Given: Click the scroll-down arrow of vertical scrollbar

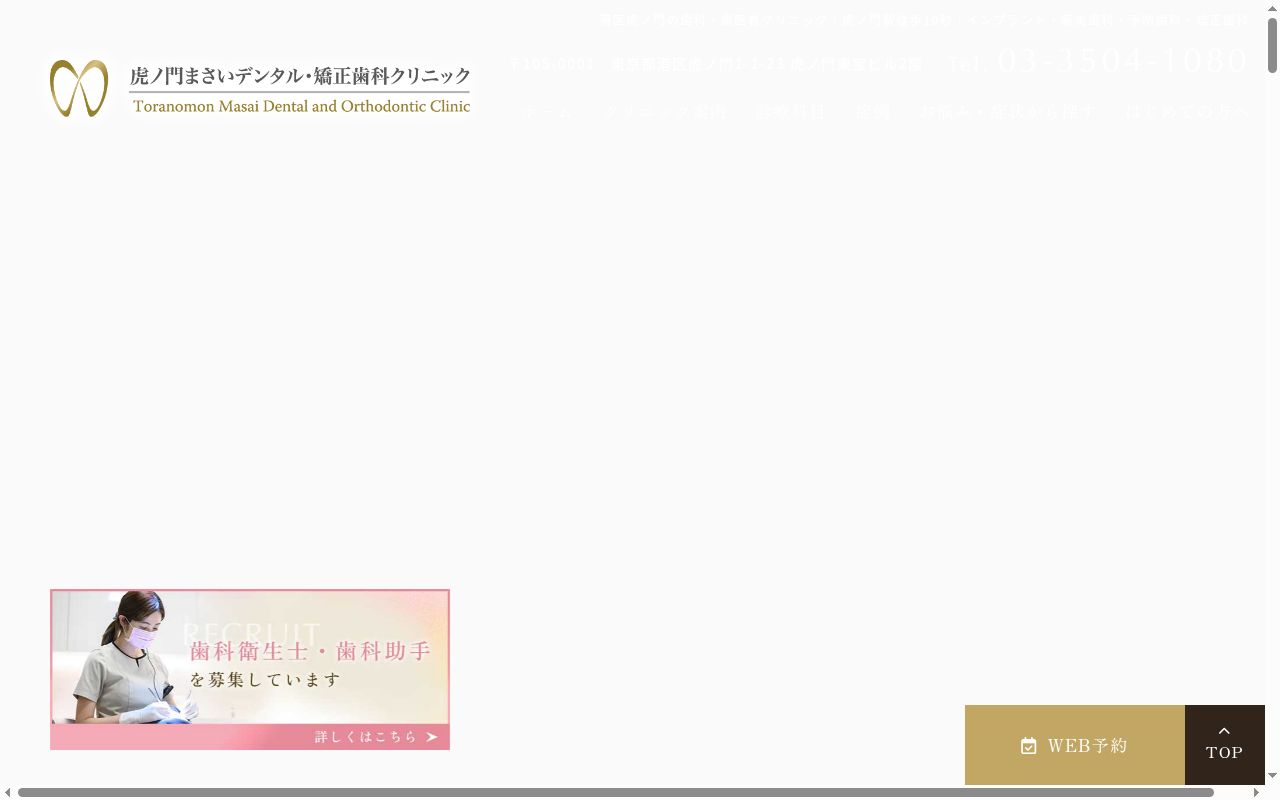Looking at the screenshot, I should click(1272, 776).
